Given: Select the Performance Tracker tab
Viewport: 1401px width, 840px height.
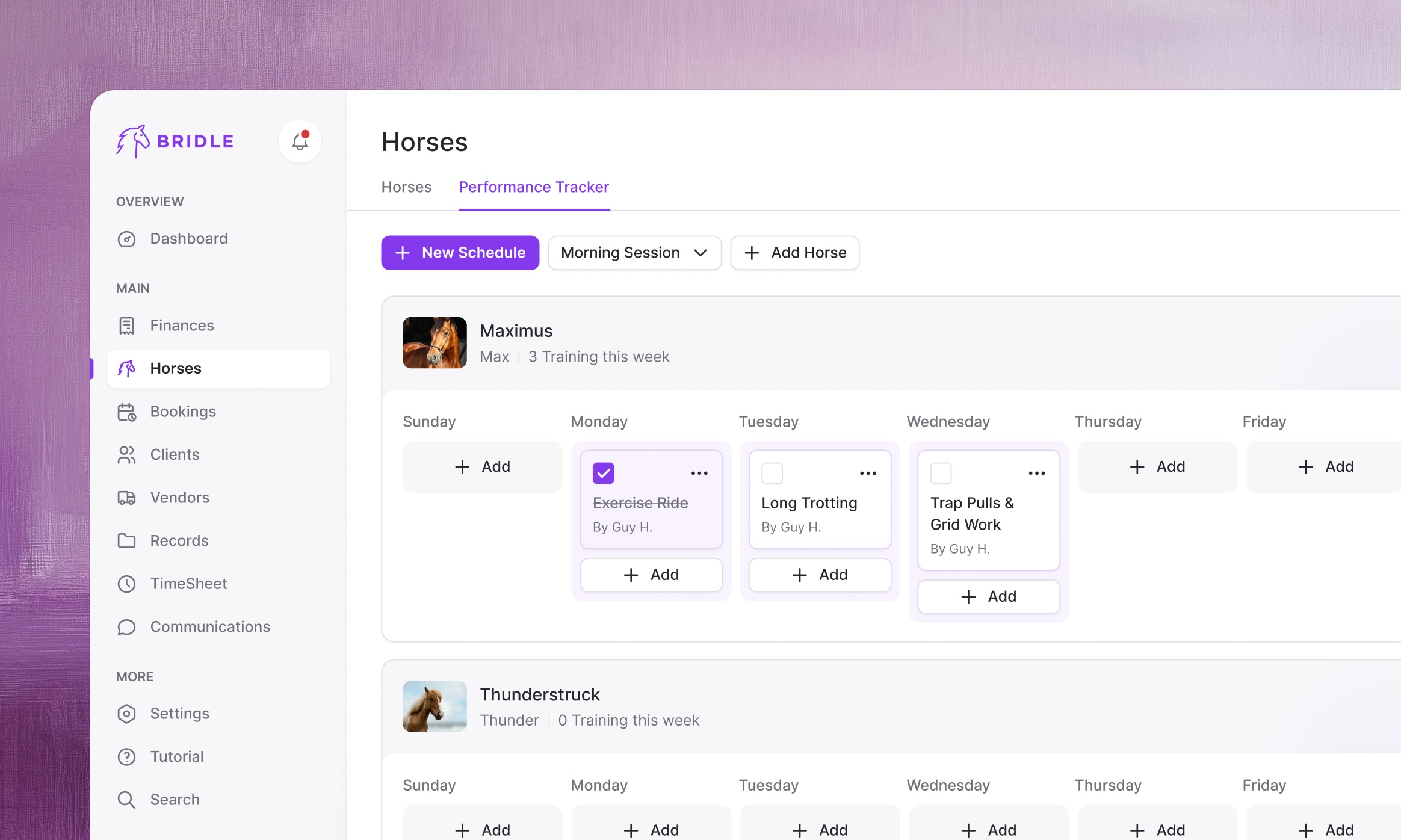Looking at the screenshot, I should pyautogui.click(x=534, y=187).
